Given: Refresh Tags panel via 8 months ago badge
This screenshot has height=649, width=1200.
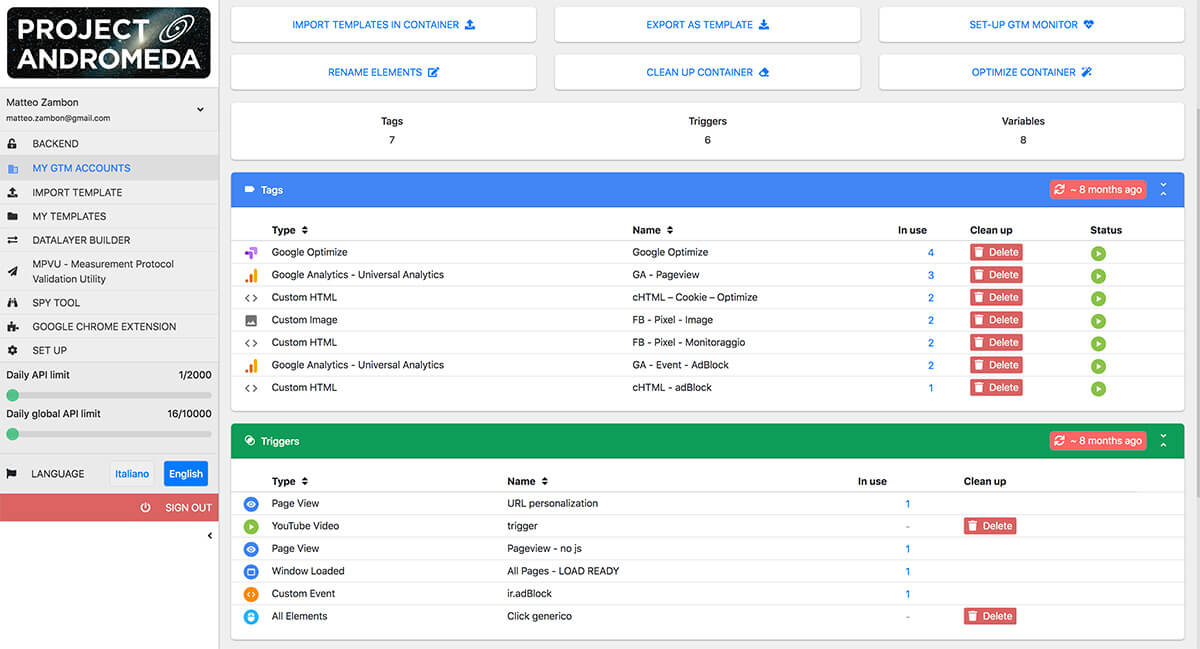Looking at the screenshot, I should click(x=1098, y=190).
